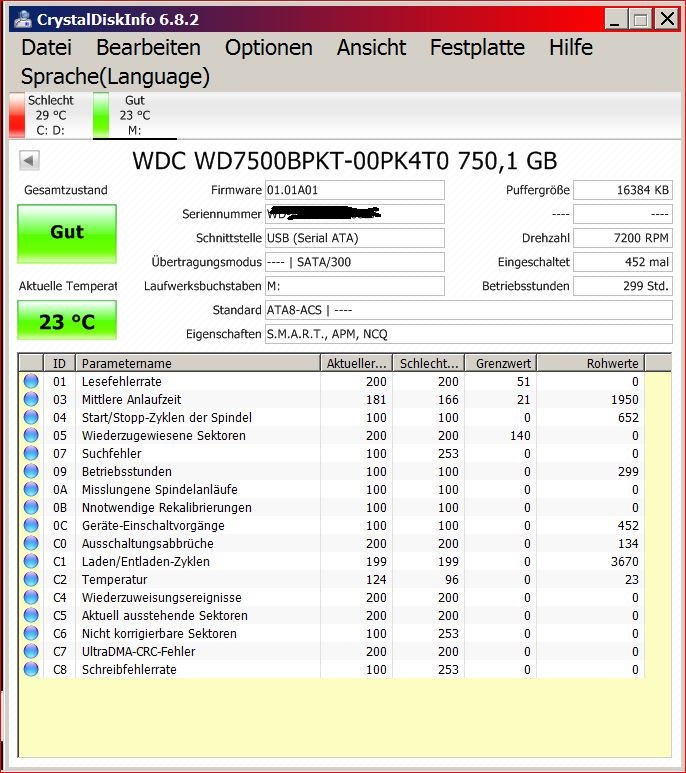Screen dimensions: 686x773
Task: Open the Festplatte menu
Action: point(477,47)
